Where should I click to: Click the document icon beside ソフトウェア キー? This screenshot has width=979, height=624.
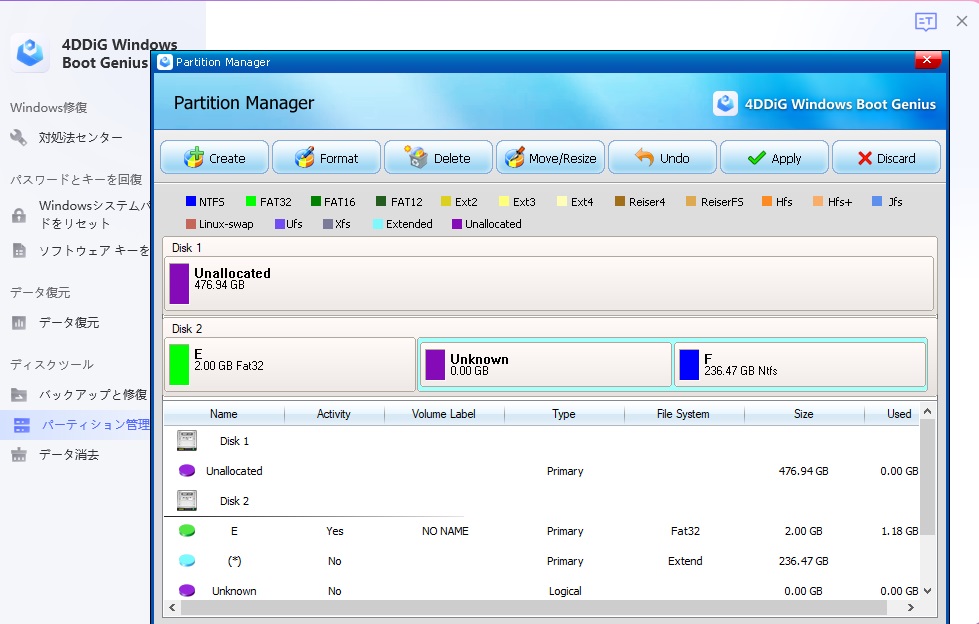click(x=19, y=250)
